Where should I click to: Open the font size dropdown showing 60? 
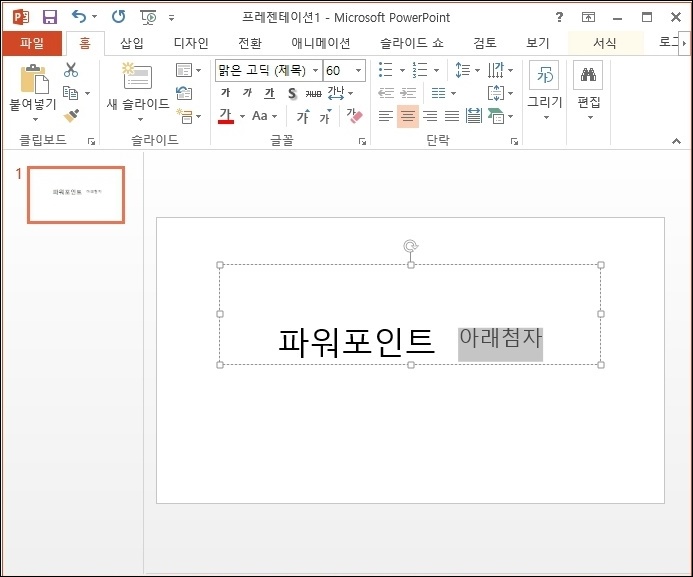point(358,70)
